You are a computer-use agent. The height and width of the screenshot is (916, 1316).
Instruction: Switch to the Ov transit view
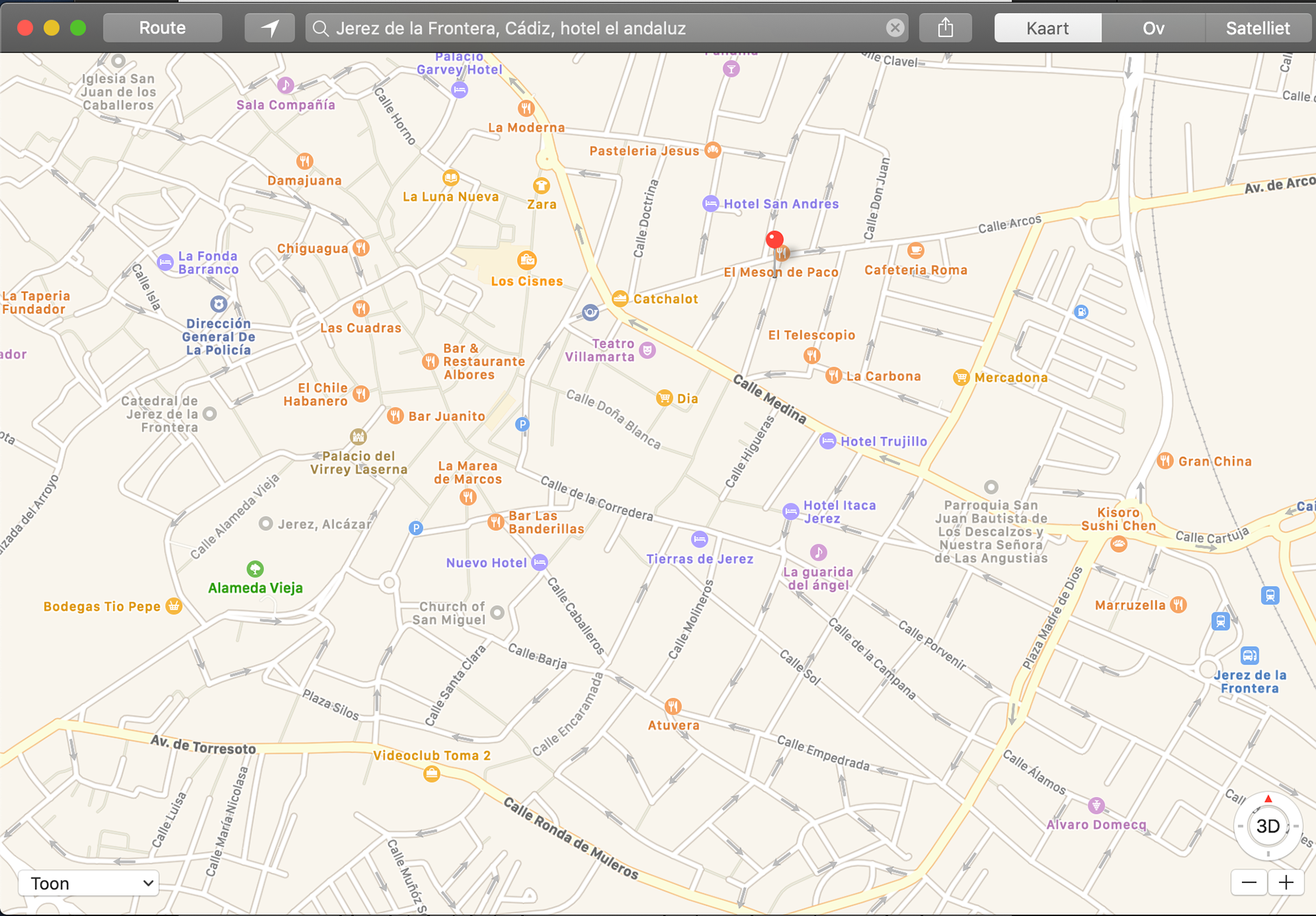click(1153, 28)
